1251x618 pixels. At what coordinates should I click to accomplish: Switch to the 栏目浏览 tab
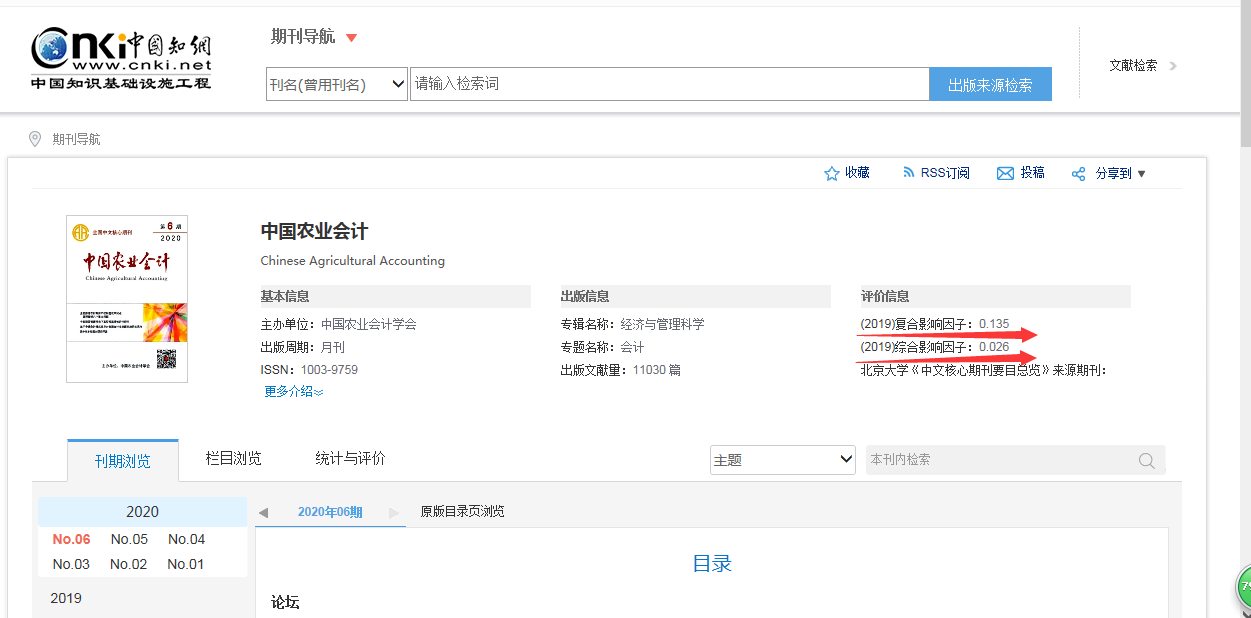pos(233,458)
